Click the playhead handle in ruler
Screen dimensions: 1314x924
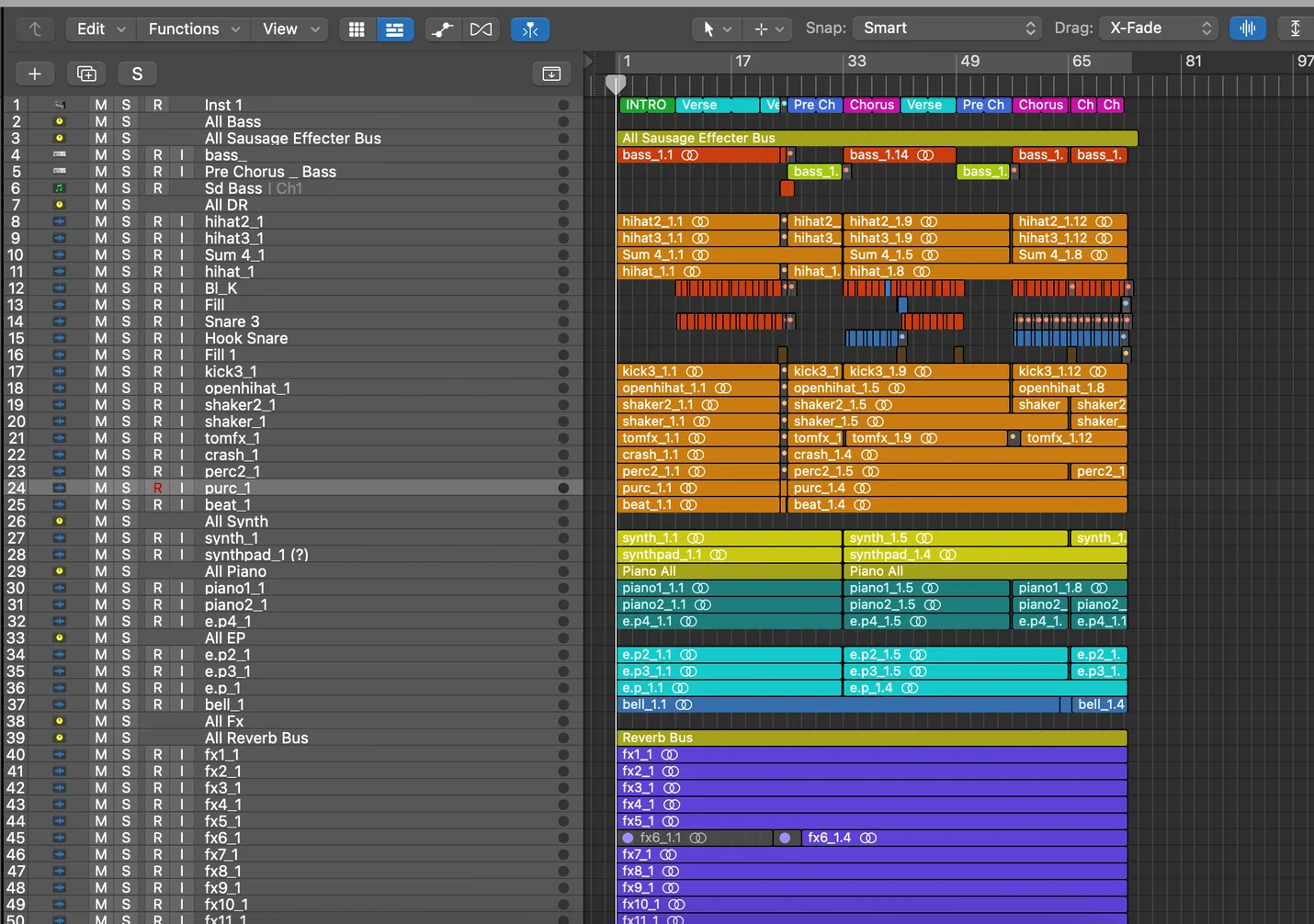pos(616,85)
